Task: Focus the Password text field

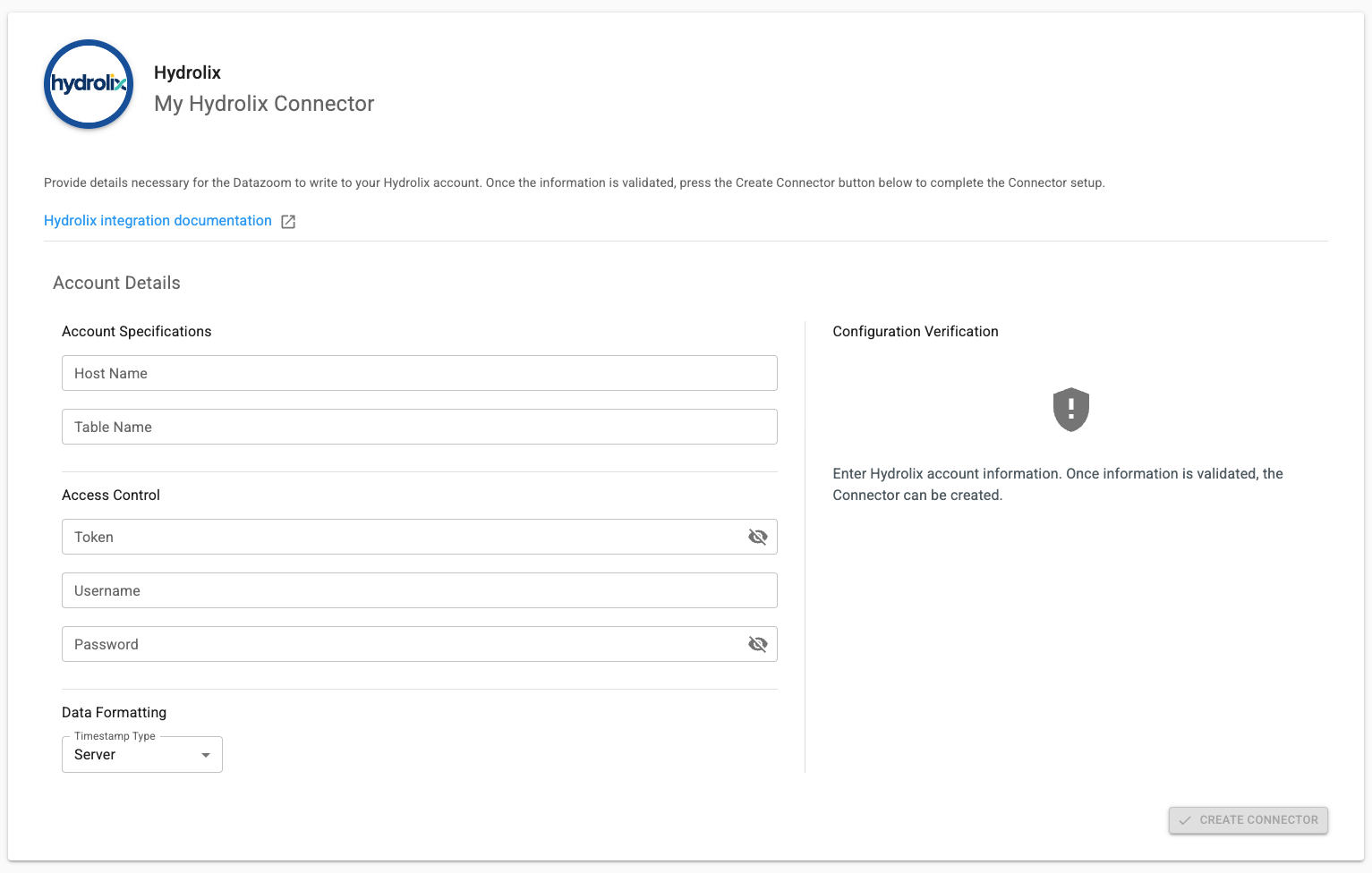Action: tap(403, 644)
